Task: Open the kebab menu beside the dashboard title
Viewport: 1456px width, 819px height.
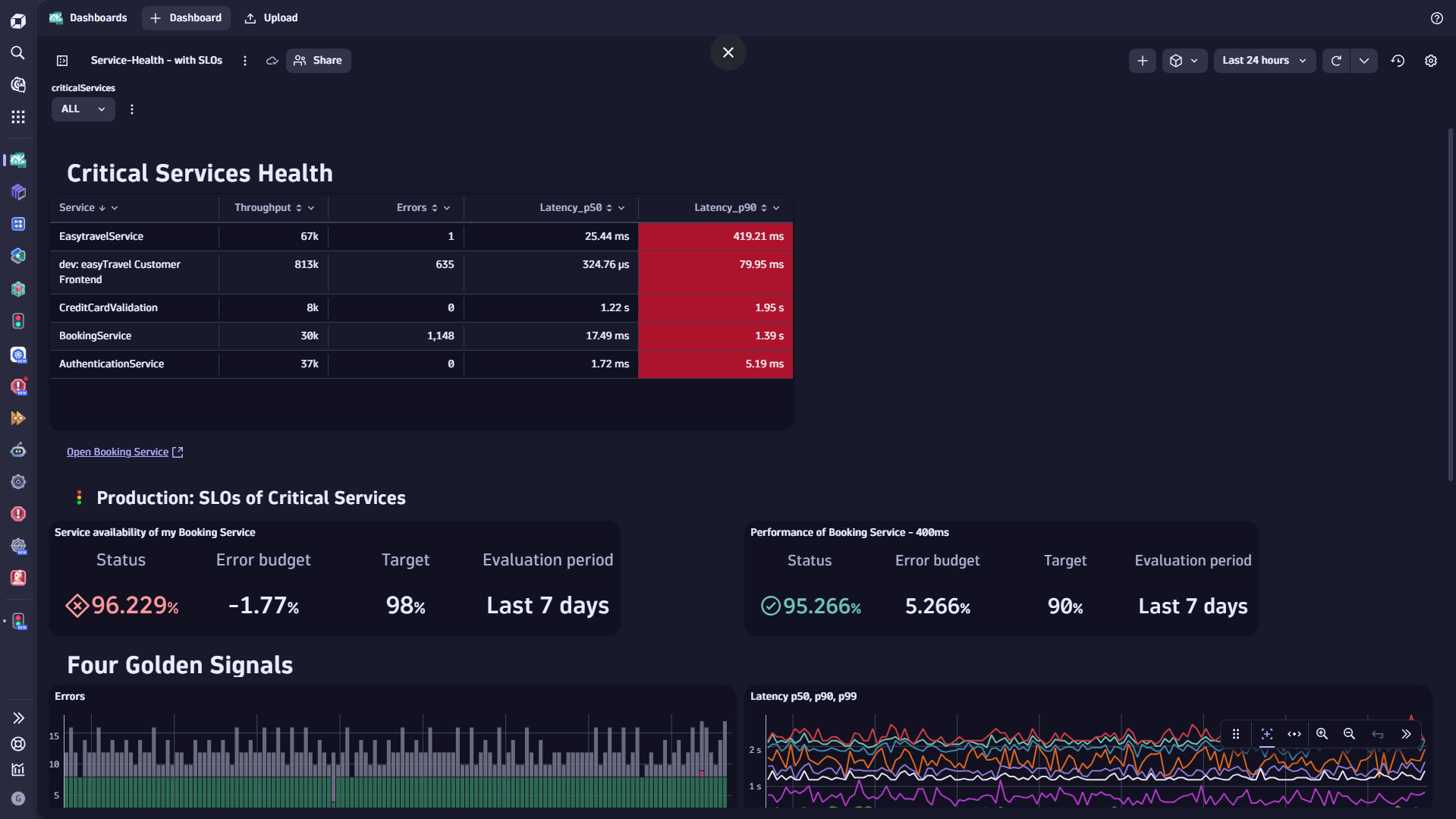Action: (x=244, y=61)
